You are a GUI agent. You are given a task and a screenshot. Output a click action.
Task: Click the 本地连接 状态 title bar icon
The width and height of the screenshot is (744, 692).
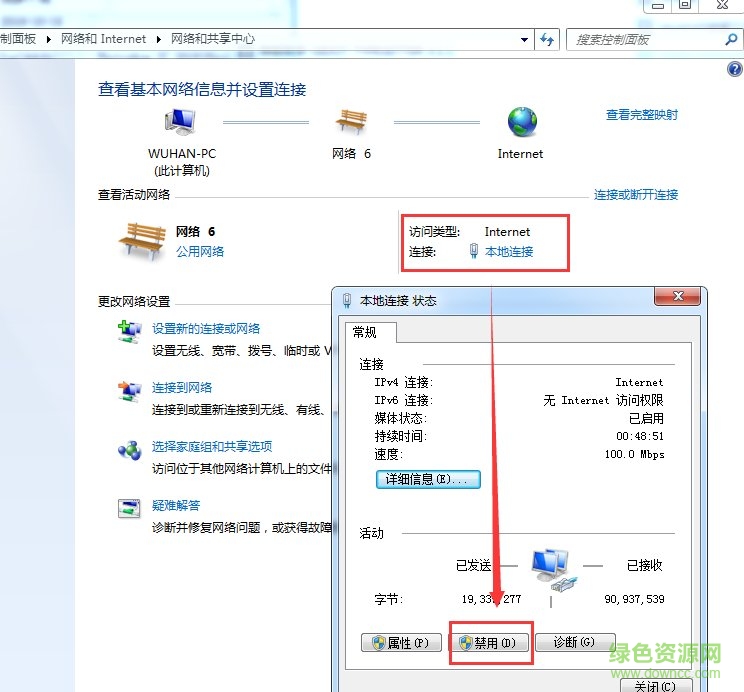click(347, 300)
